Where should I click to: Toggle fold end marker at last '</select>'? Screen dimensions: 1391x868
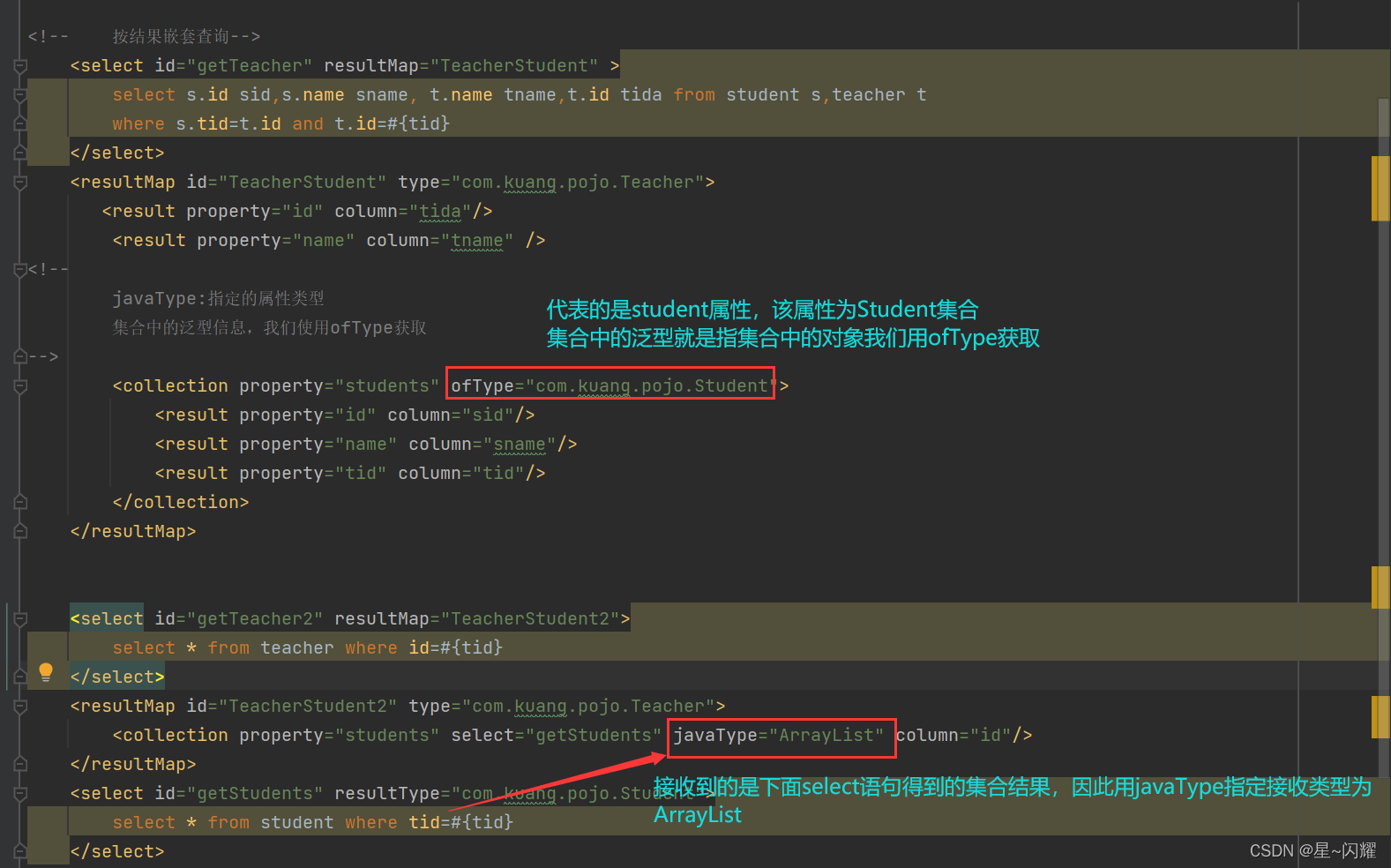click(20, 852)
